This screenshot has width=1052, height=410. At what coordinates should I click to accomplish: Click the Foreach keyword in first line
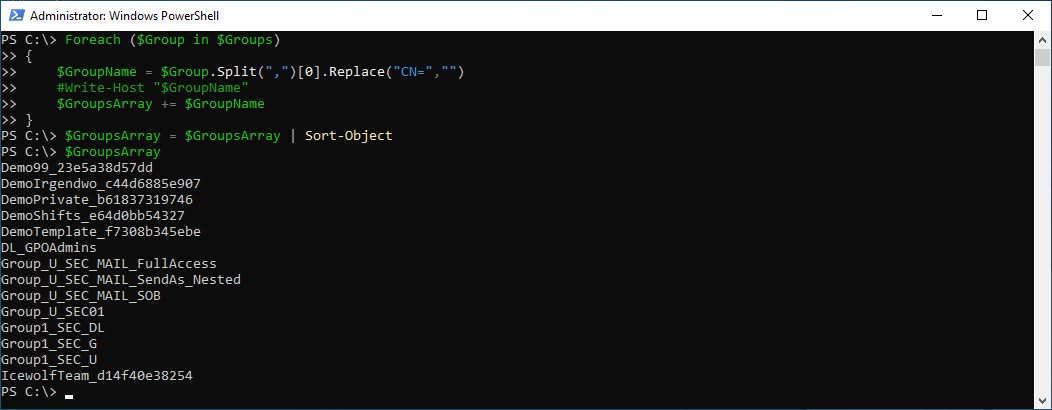click(93, 40)
